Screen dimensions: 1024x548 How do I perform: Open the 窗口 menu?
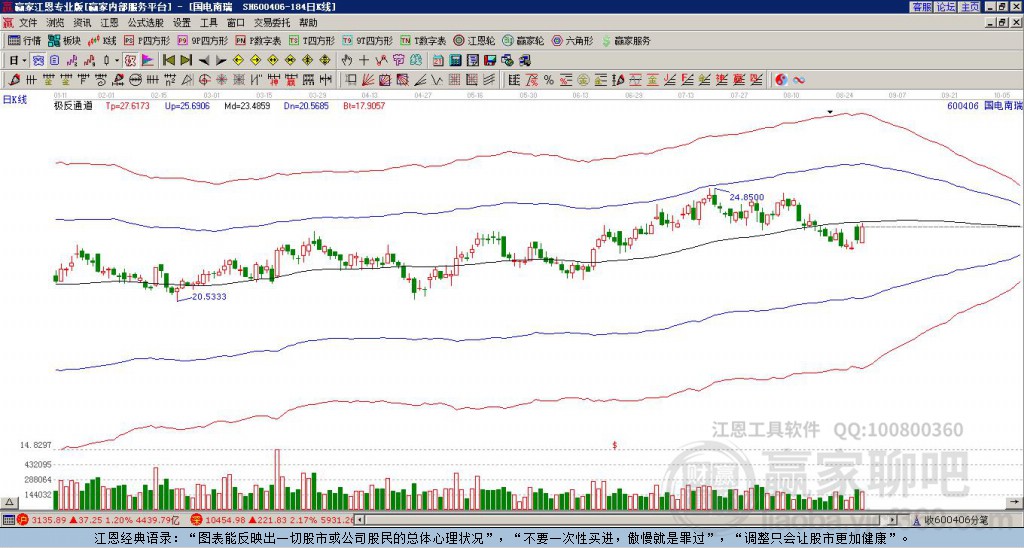(236, 23)
